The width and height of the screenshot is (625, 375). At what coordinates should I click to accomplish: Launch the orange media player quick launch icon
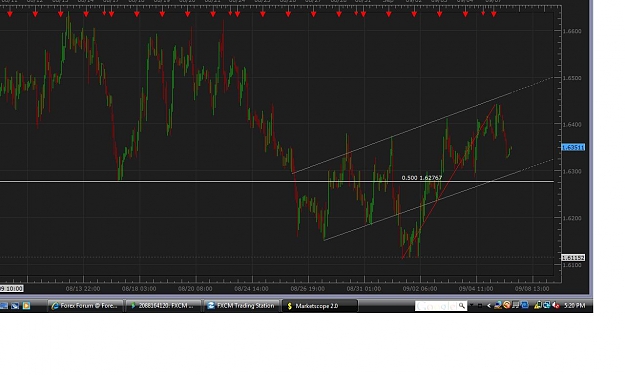coord(26,306)
